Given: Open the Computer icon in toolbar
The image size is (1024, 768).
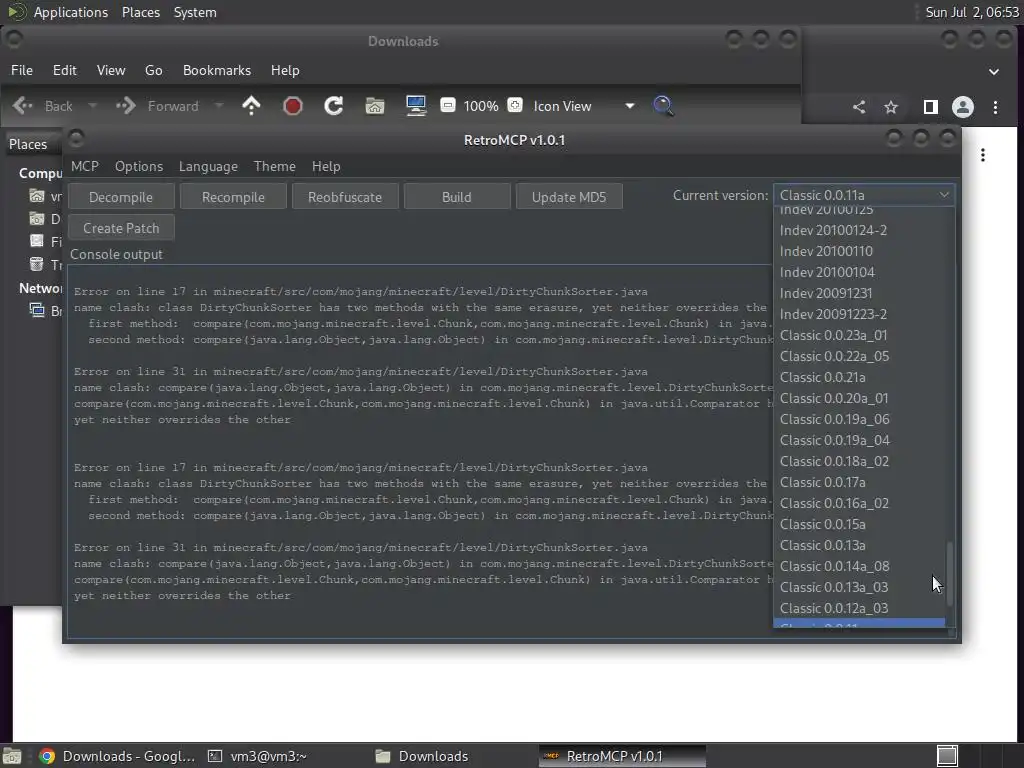Looking at the screenshot, I should (416, 106).
